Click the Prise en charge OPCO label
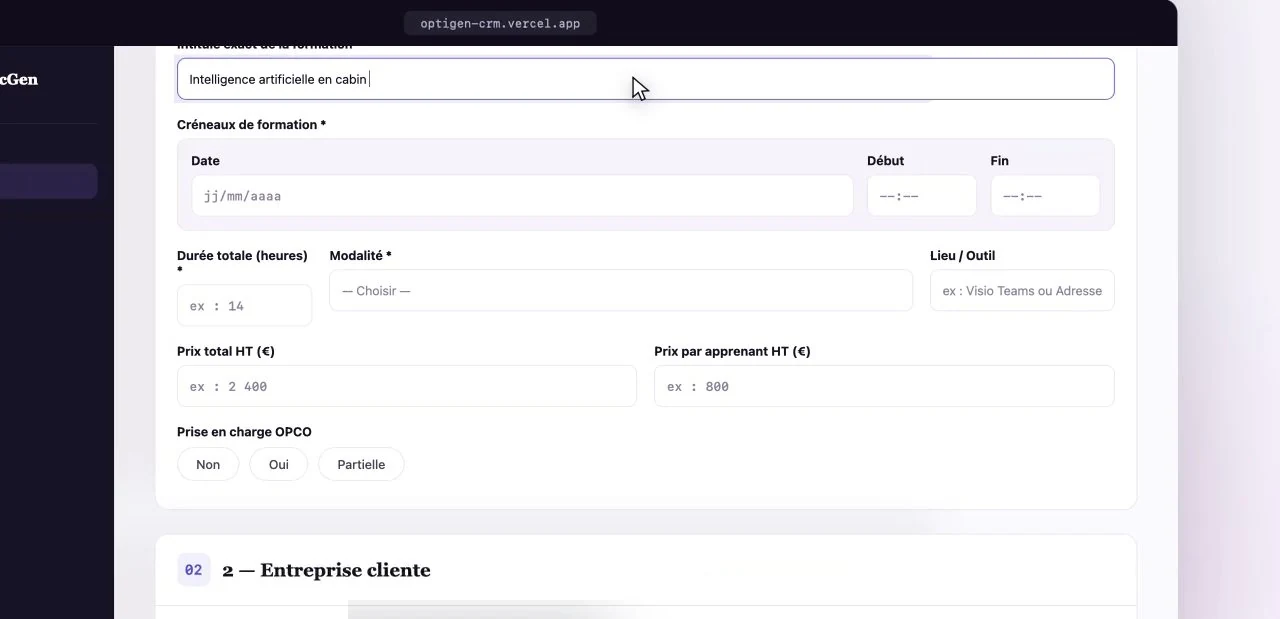Image resolution: width=1280 pixels, height=619 pixels. (x=244, y=432)
